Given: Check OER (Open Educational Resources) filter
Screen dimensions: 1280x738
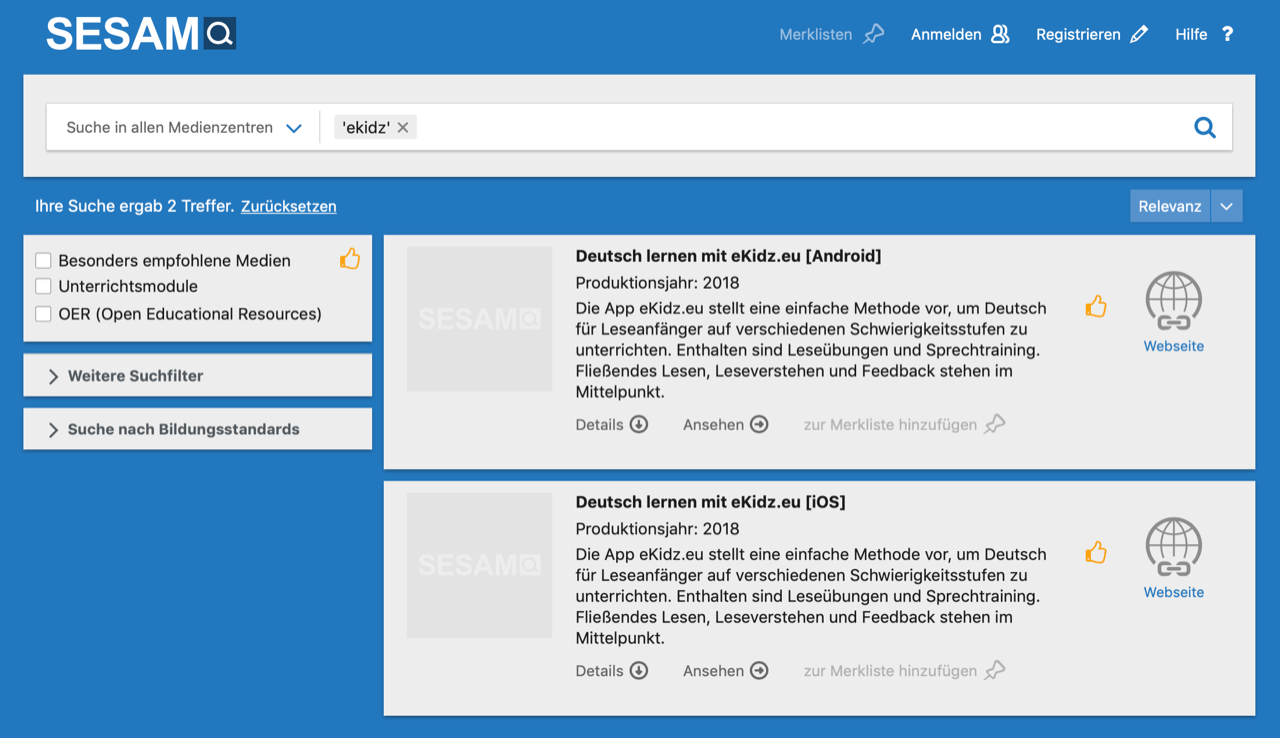Looking at the screenshot, I should click(x=43, y=314).
